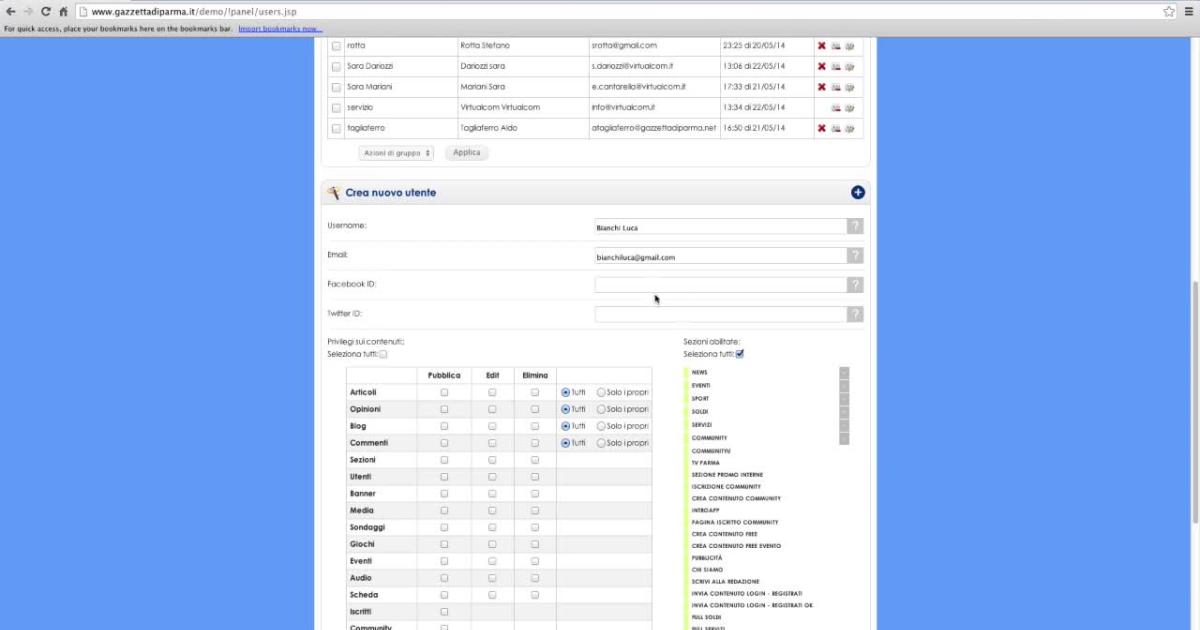1200x630 pixels.
Task: Open the Azioni di gruppo dropdown
Action: tap(397, 153)
